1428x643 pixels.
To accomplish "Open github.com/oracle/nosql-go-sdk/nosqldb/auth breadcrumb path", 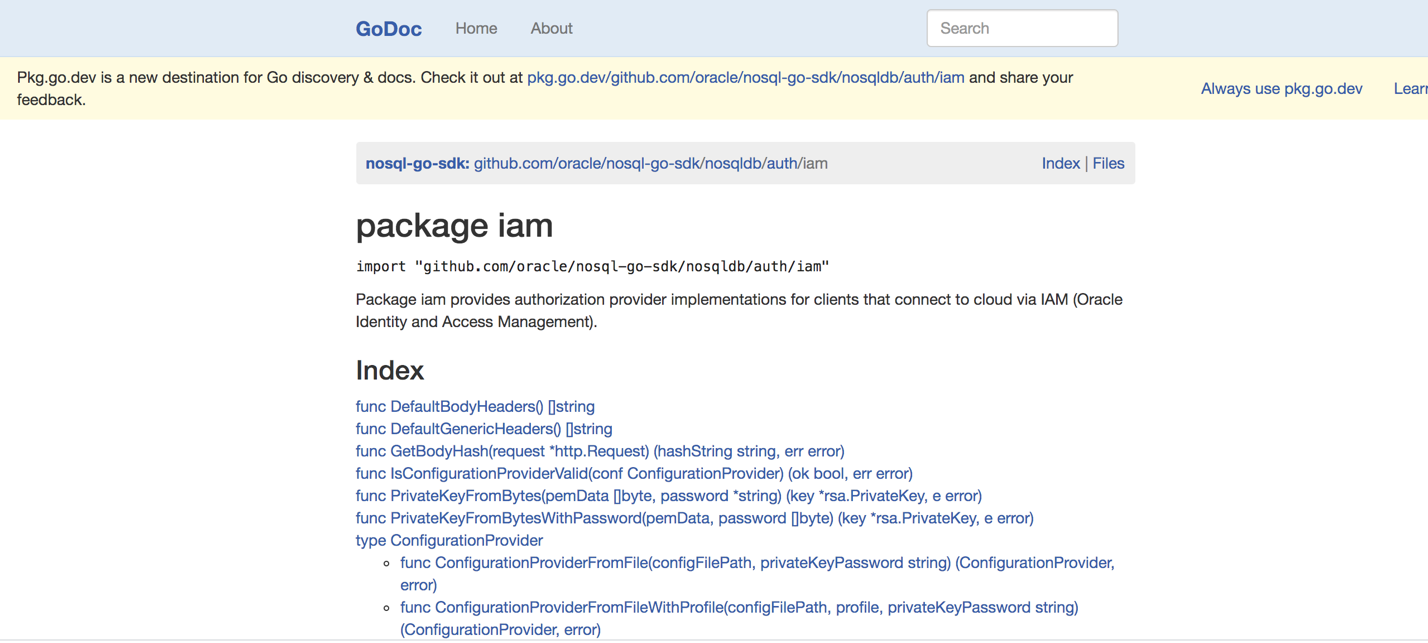I will tap(635, 164).
